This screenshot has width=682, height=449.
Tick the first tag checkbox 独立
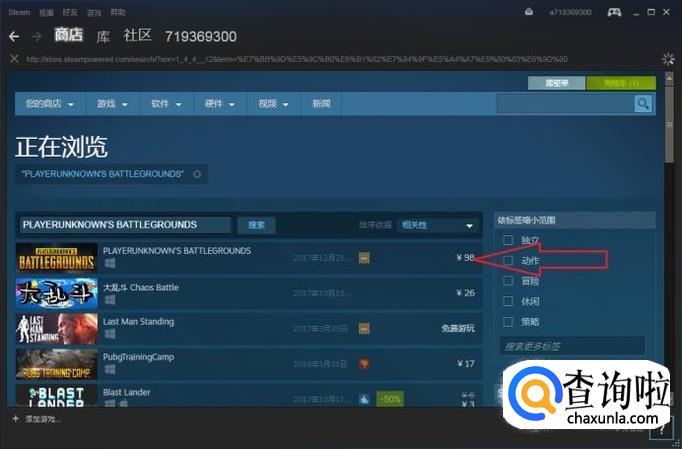[508, 240]
